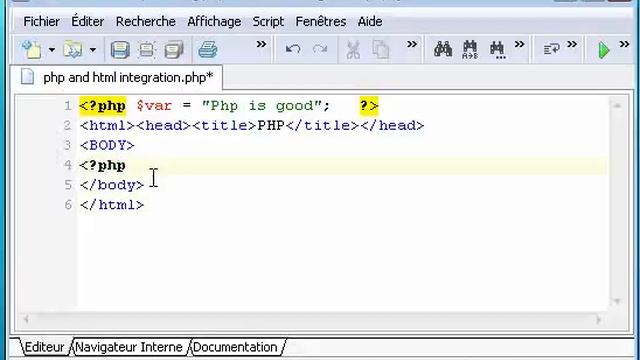
Task: Click the vertical scrollbar up arrow
Action: pos(617,106)
